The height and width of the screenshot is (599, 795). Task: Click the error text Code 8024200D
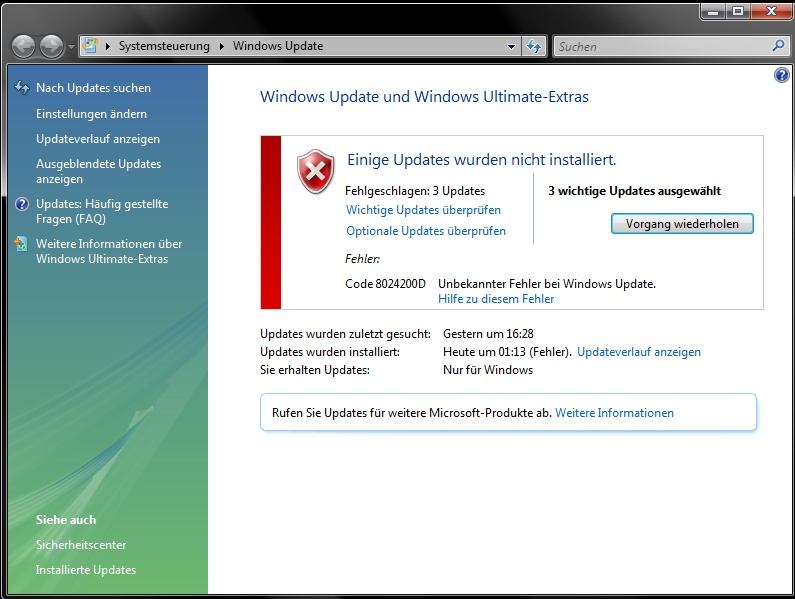[x=385, y=284]
